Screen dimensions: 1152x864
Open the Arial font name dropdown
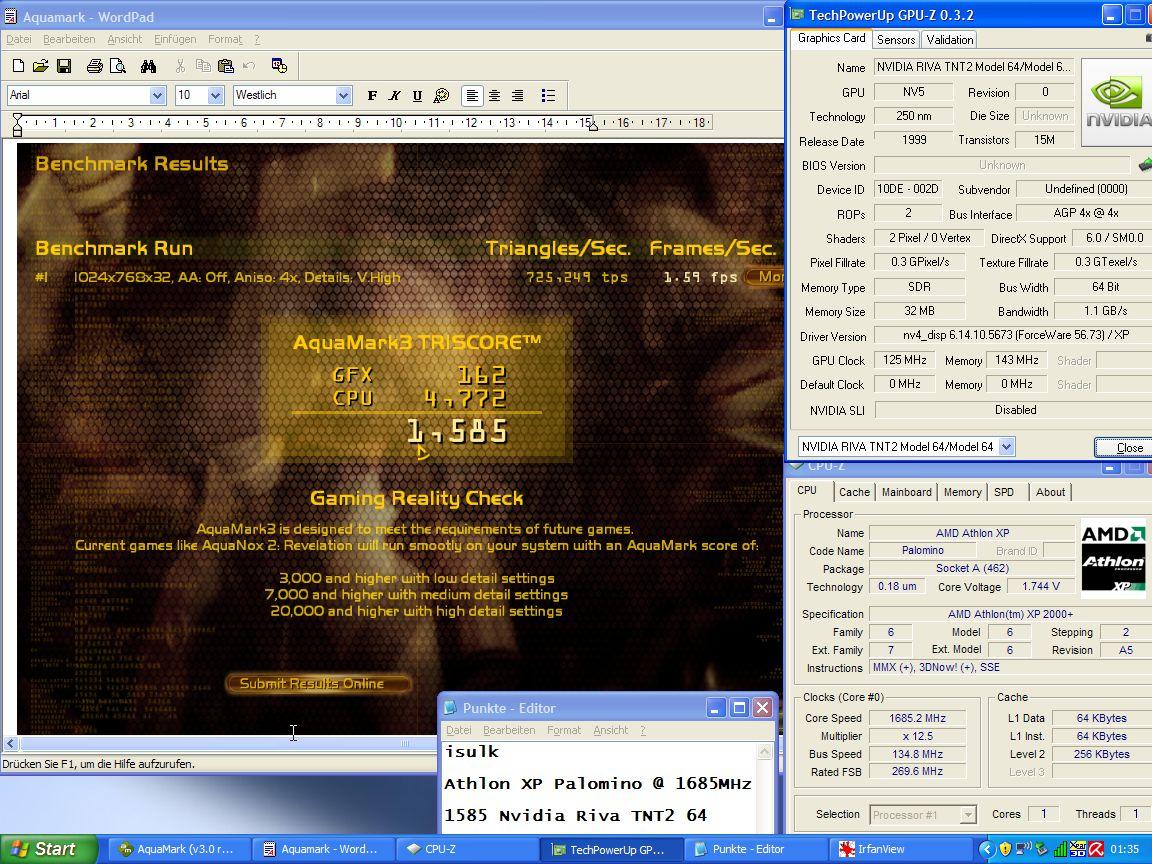(157, 96)
